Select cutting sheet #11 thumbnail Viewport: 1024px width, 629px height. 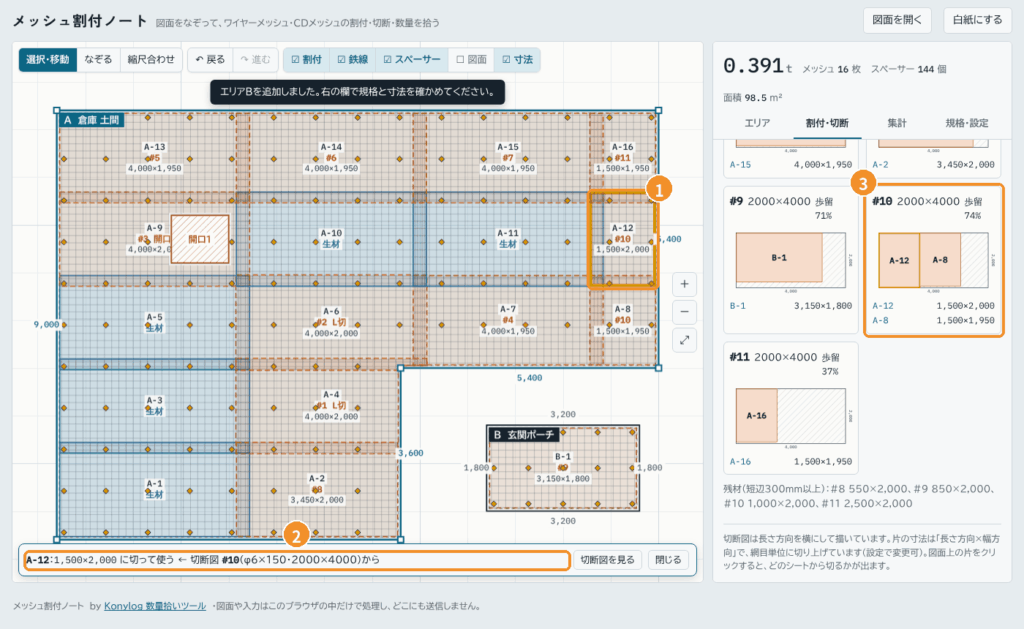pos(790,408)
